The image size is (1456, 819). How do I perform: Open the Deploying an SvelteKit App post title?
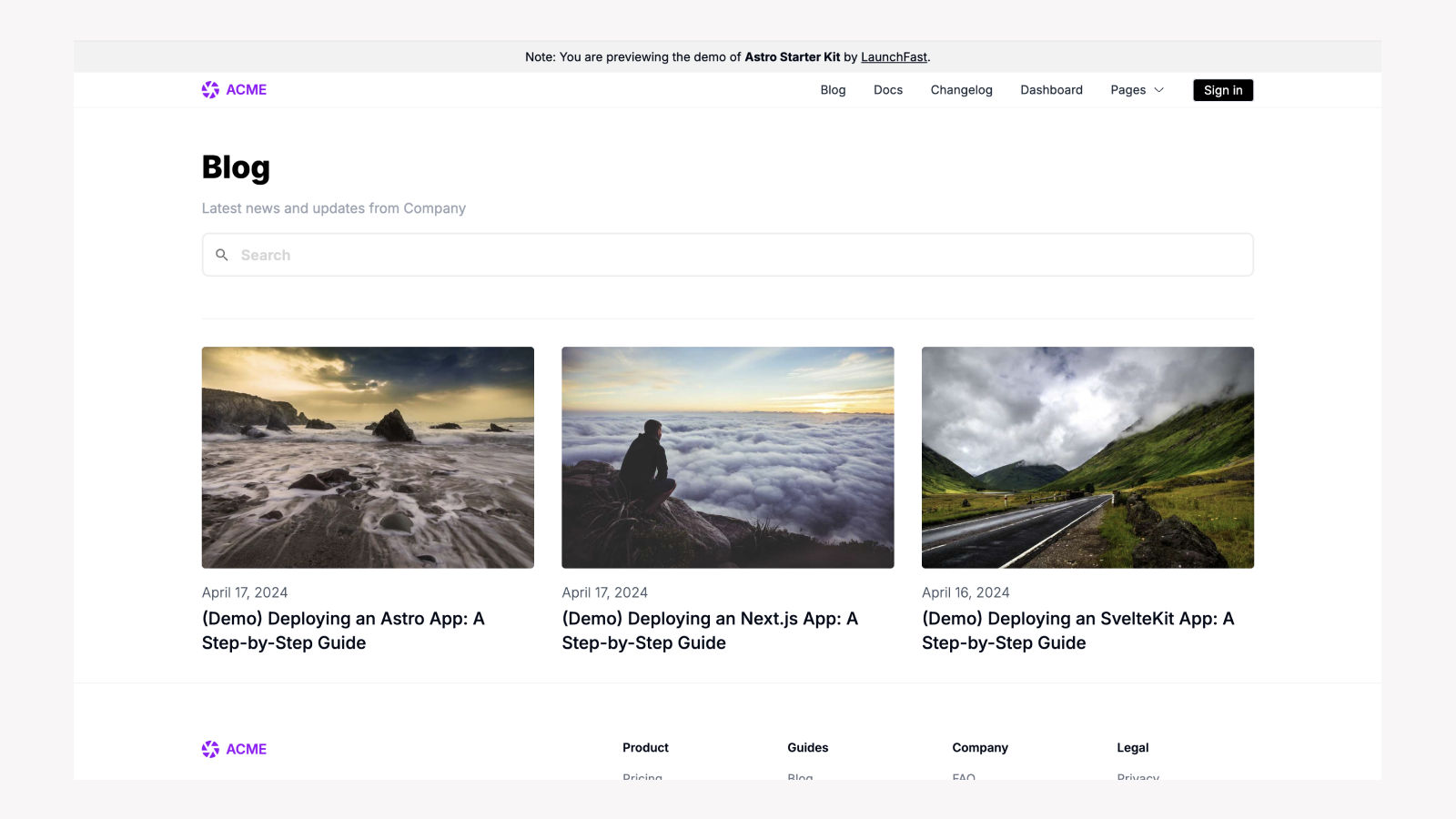tap(1077, 631)
